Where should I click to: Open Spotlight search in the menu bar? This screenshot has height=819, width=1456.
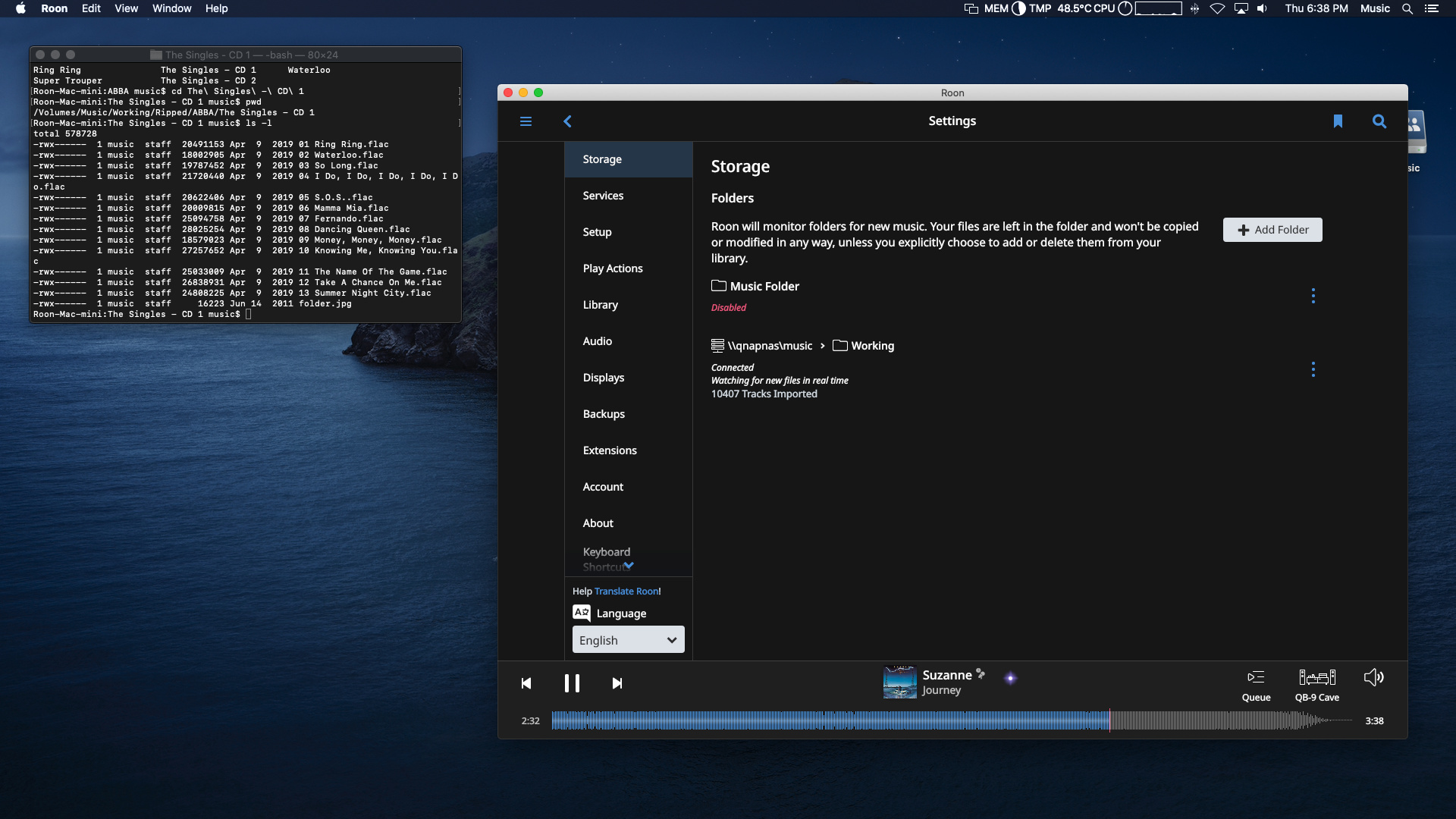tap(1407, 8)
